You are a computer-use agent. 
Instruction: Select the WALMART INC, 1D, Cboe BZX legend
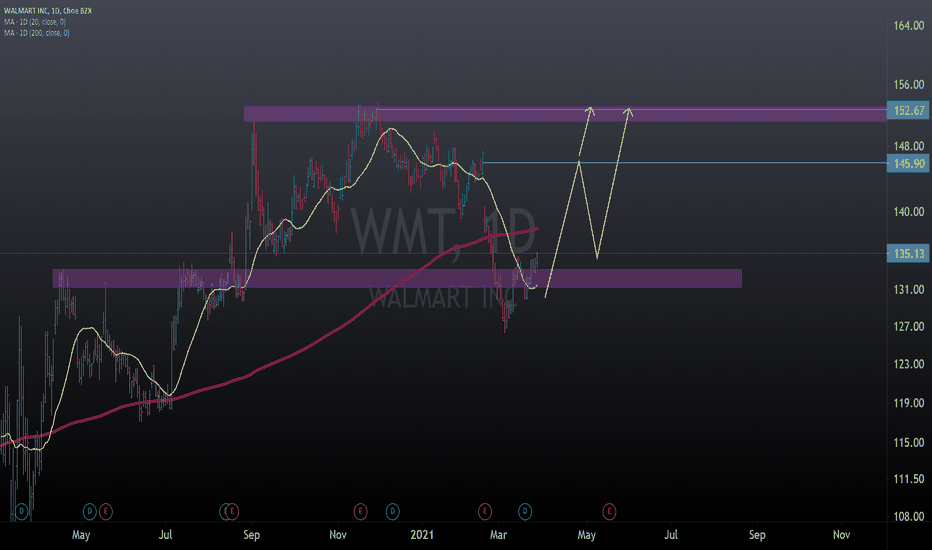tap(48, 11)
